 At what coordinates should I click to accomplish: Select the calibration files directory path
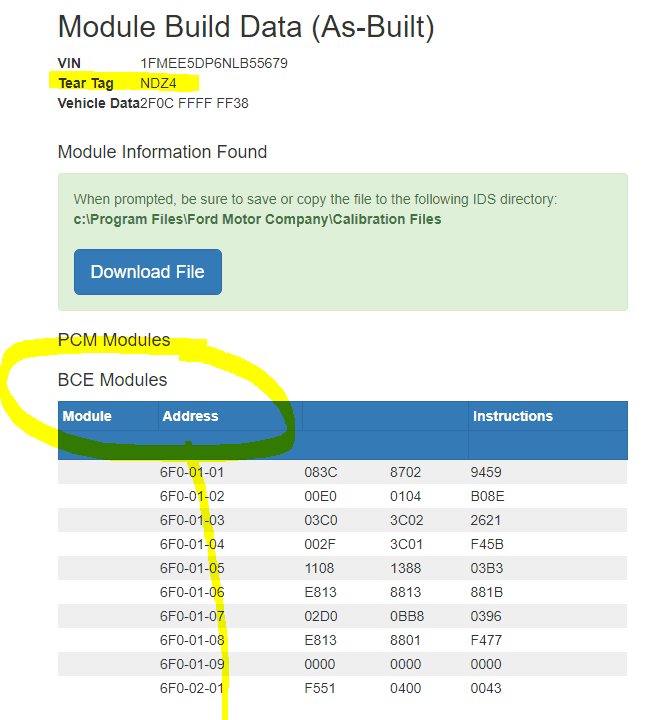[x=257, y=219]
